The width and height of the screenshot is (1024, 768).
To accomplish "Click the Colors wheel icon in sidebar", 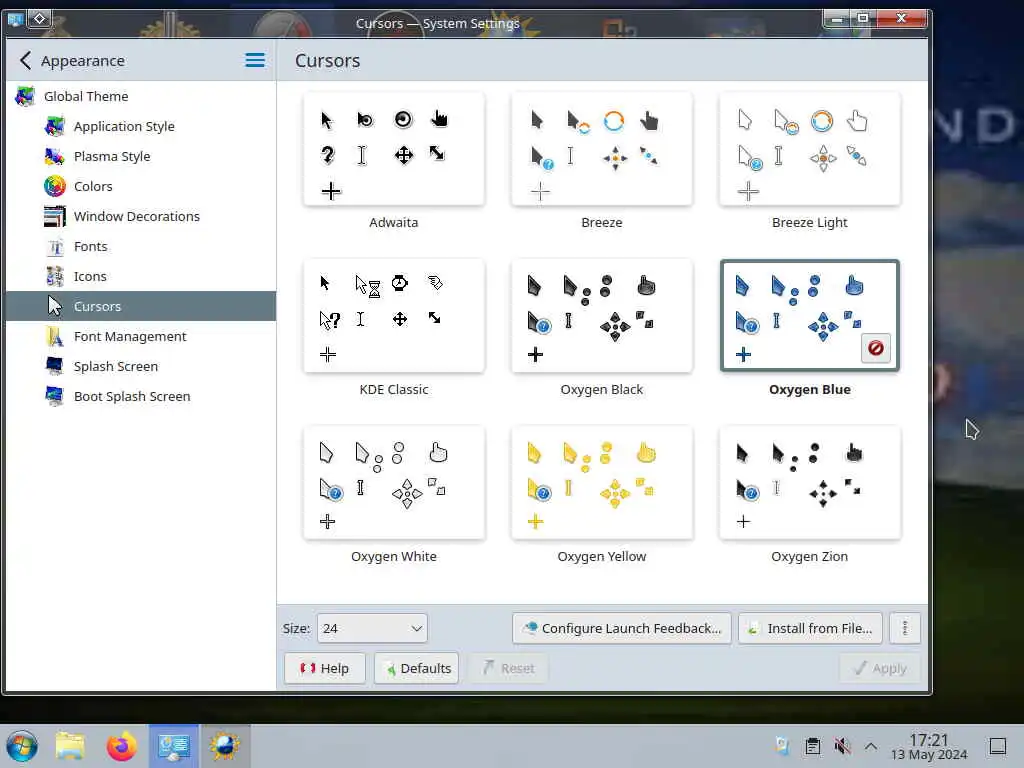I will coord(55,186).
